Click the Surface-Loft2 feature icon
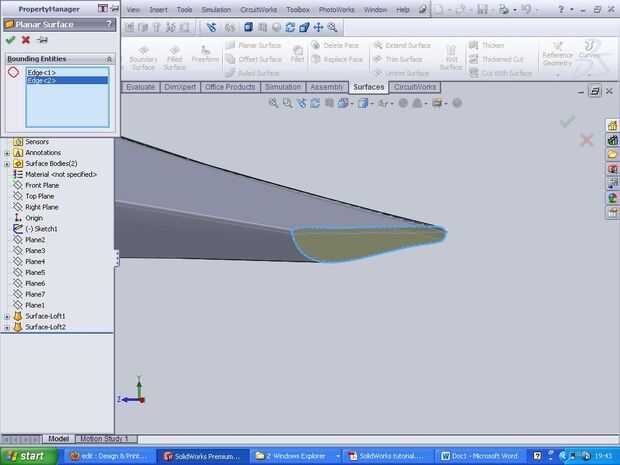Viewport: 620px width, 465px height. pos(18,327)
